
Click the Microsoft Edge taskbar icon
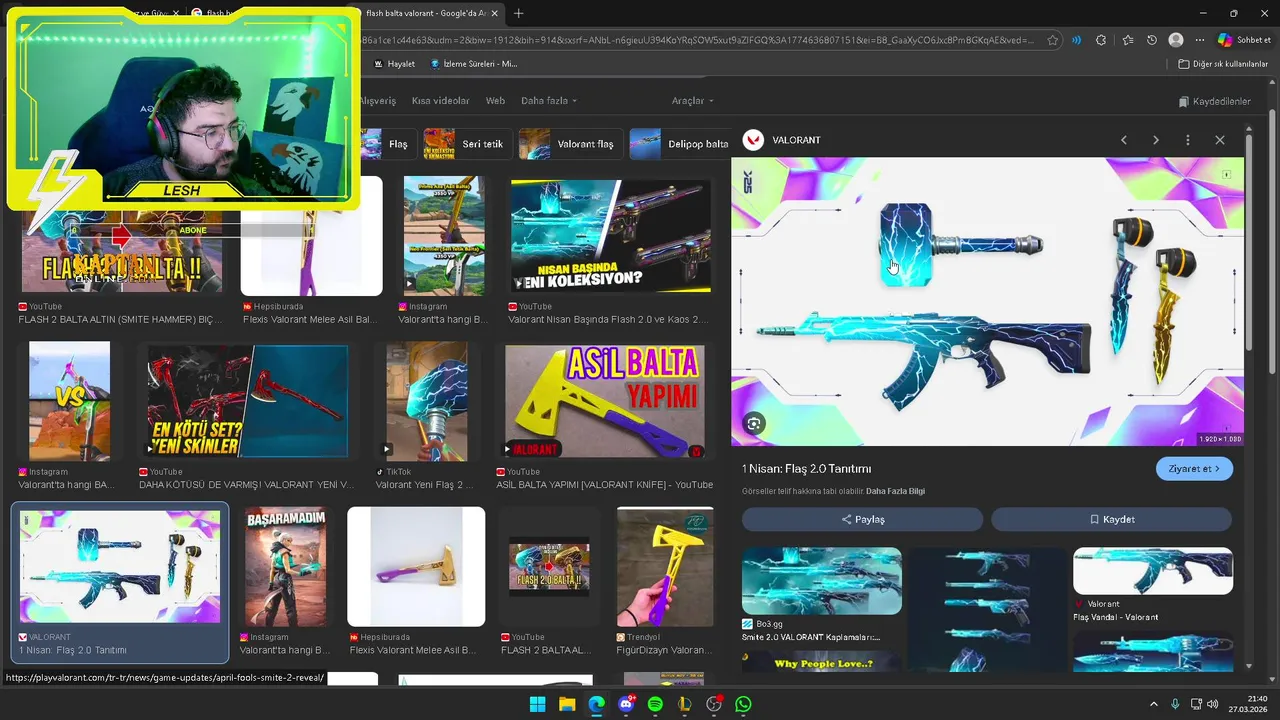[596, 704]
